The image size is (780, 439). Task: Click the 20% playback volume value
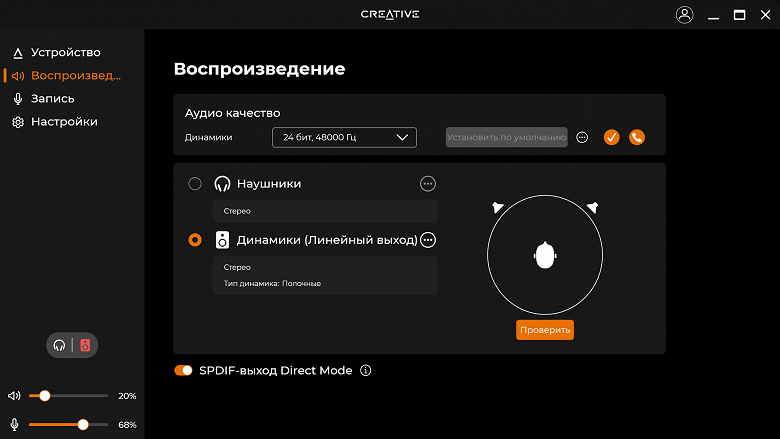[x=127, y=396]
